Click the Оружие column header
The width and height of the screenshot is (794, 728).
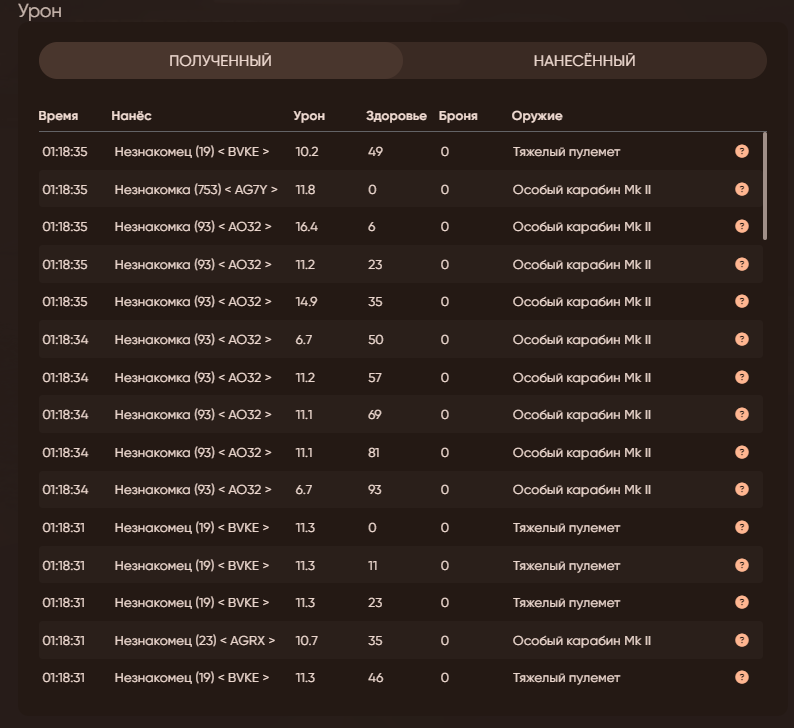(x=537, y=116)
